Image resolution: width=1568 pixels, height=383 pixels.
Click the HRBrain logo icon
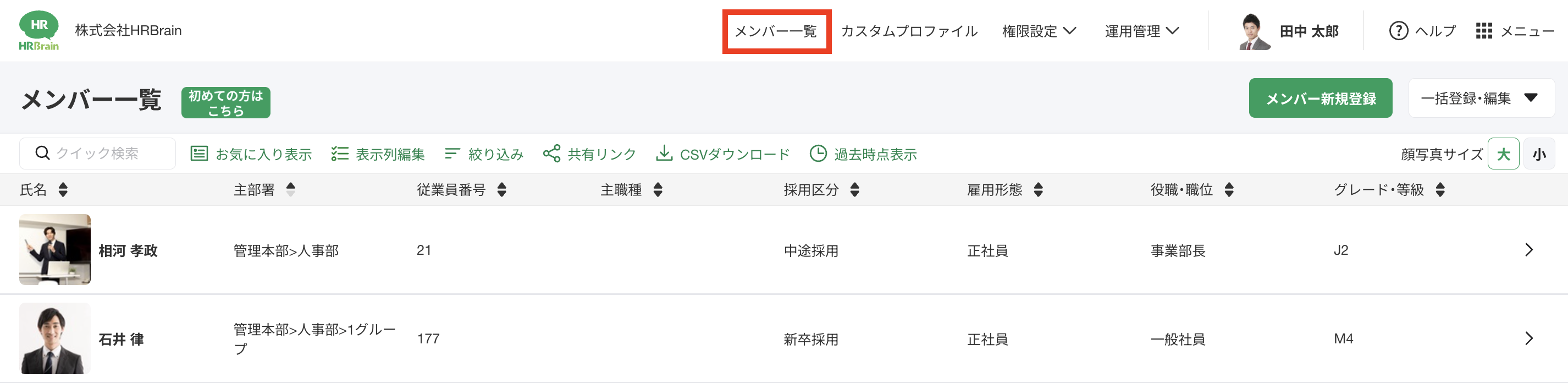pos(38,30)
